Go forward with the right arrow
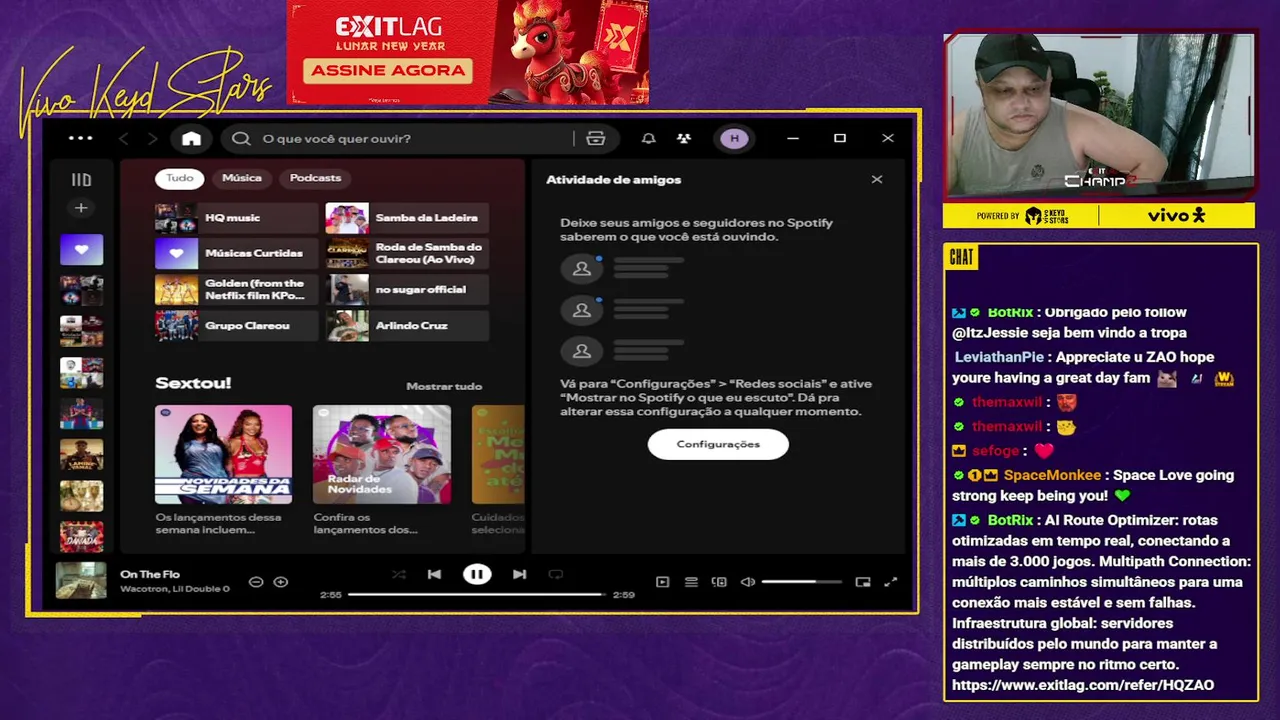Viewport: 1280px width, 720px height. pyautogui.click(x=152, y=138)
